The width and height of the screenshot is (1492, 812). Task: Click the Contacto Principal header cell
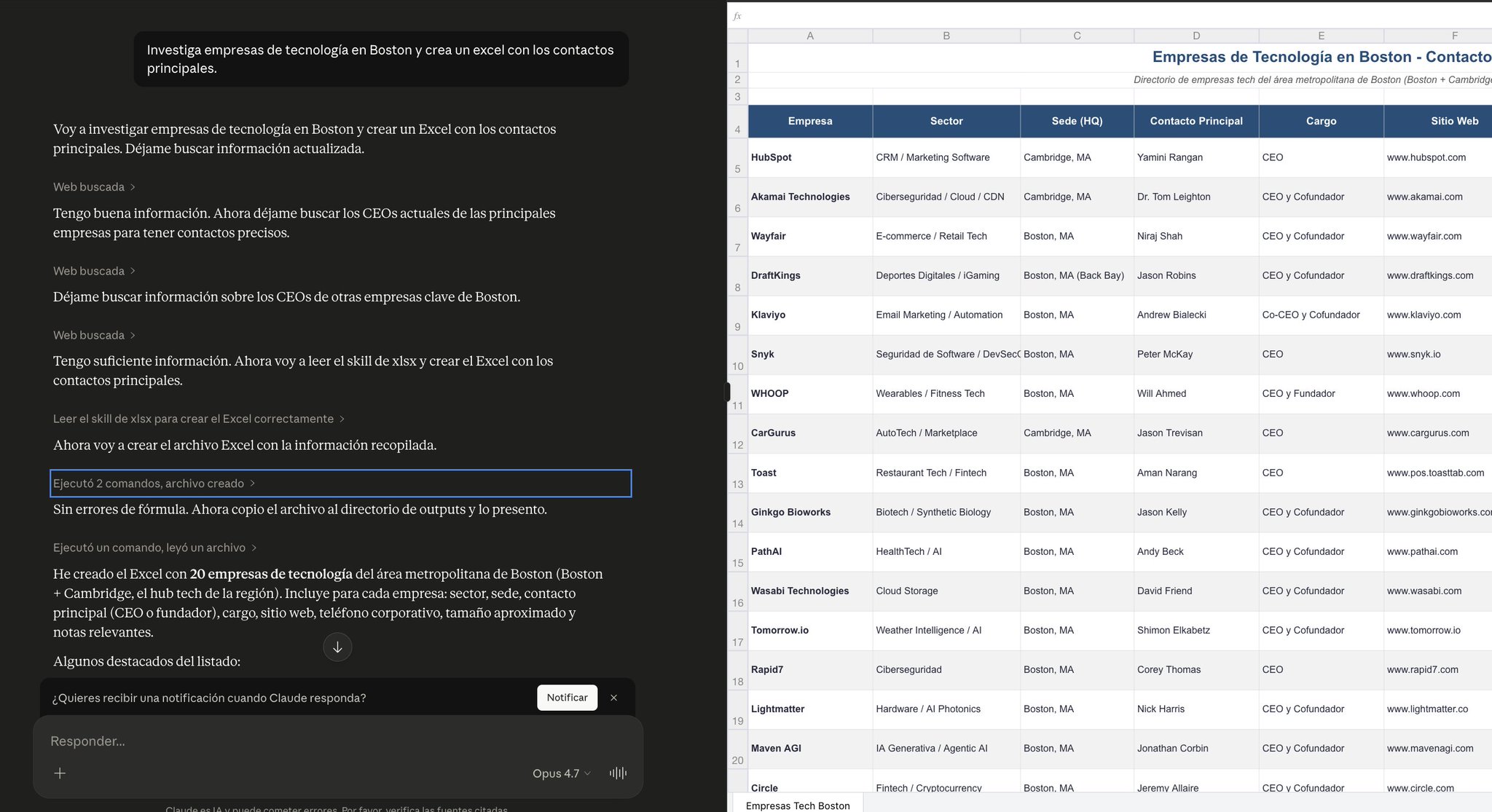coord(1196,121)
